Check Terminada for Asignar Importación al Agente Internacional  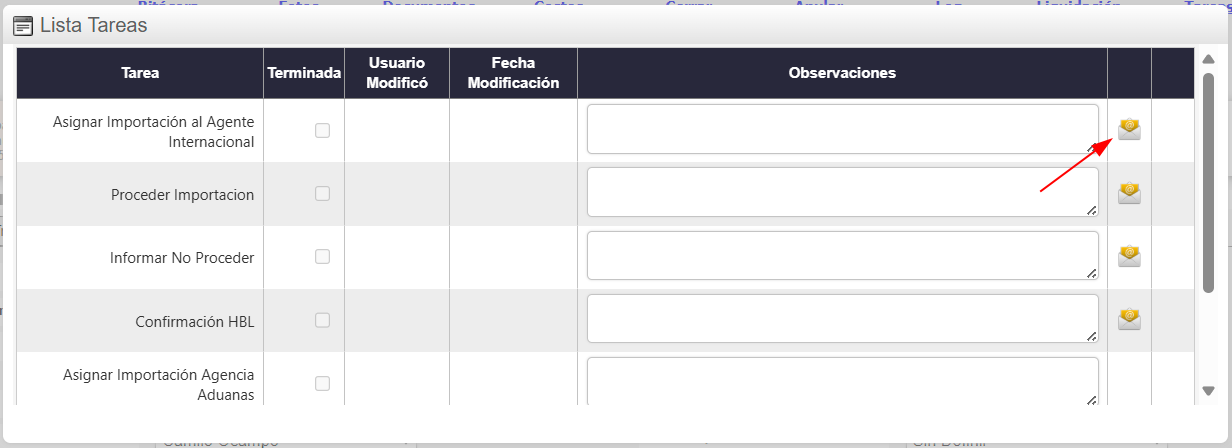[x=322, y=130]
